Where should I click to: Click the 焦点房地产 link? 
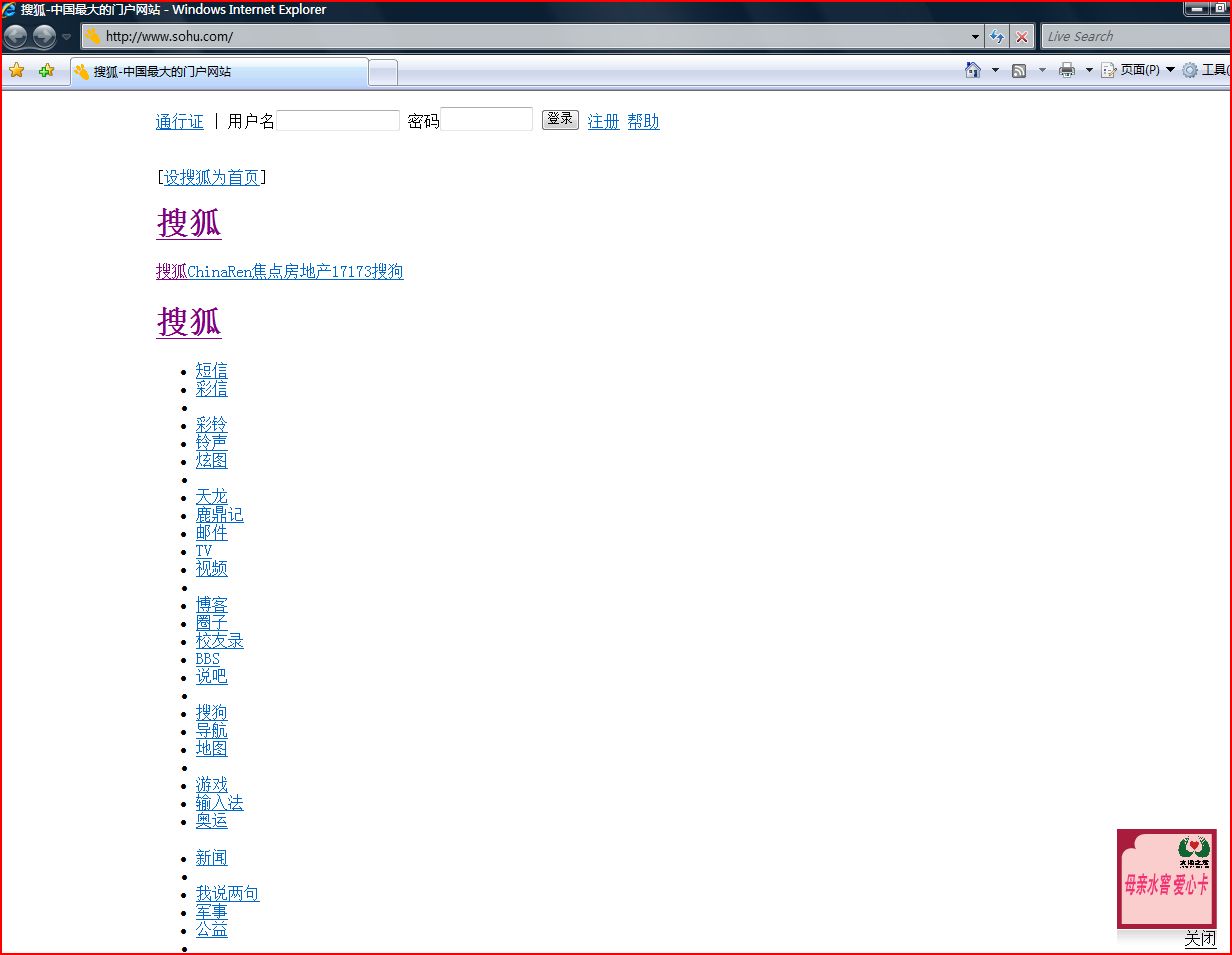pos(292,272)
